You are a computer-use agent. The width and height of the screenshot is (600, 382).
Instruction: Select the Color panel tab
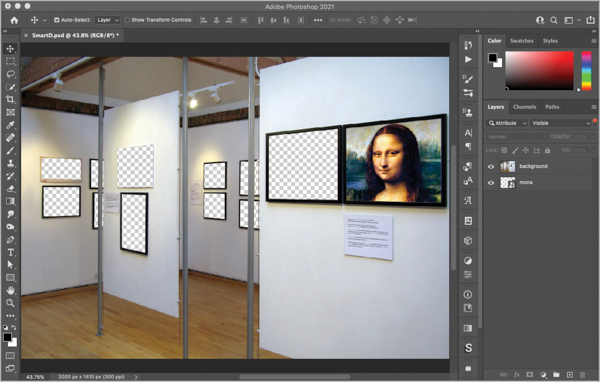click(x=494, y=41)
